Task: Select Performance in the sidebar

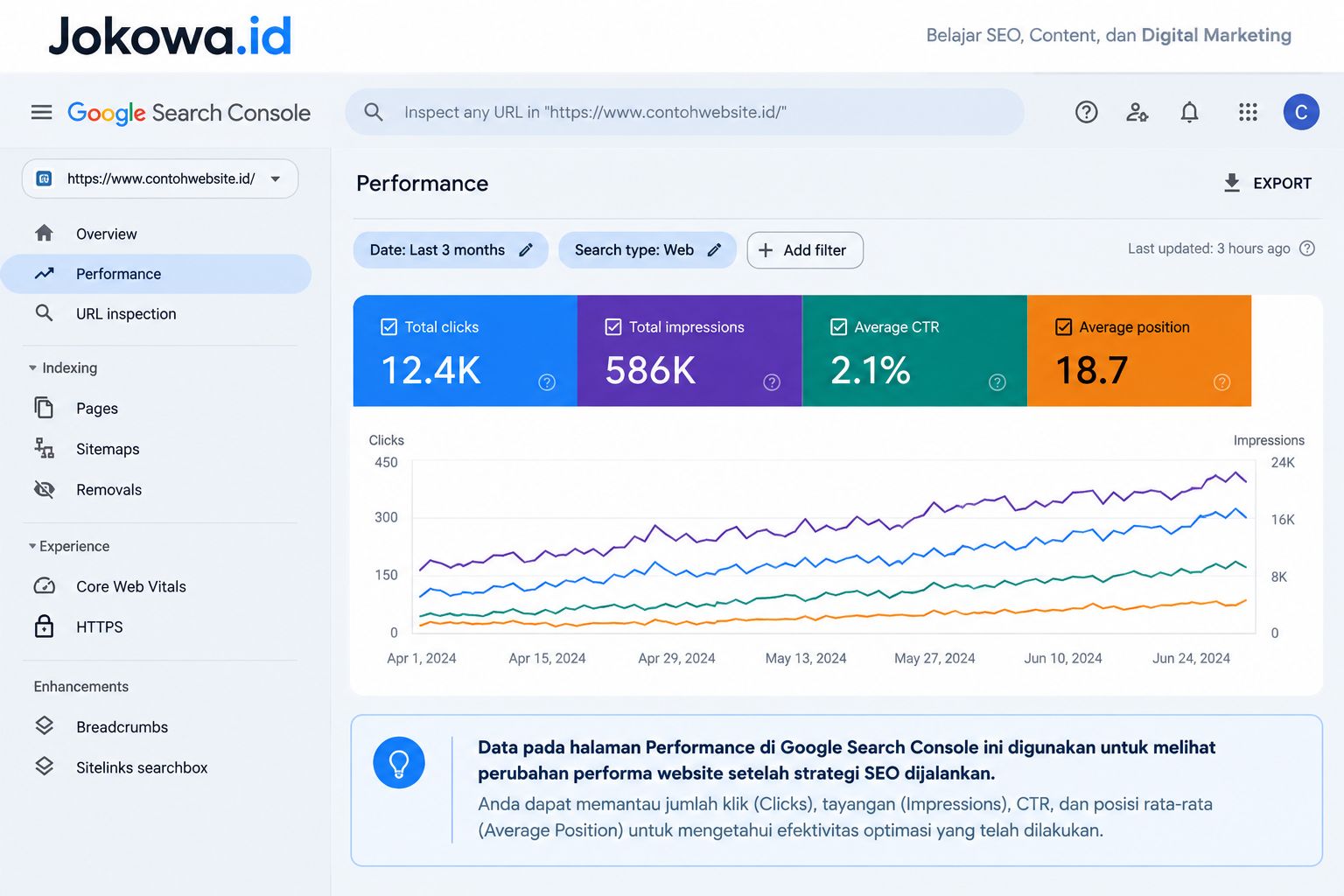Action: 156,274
